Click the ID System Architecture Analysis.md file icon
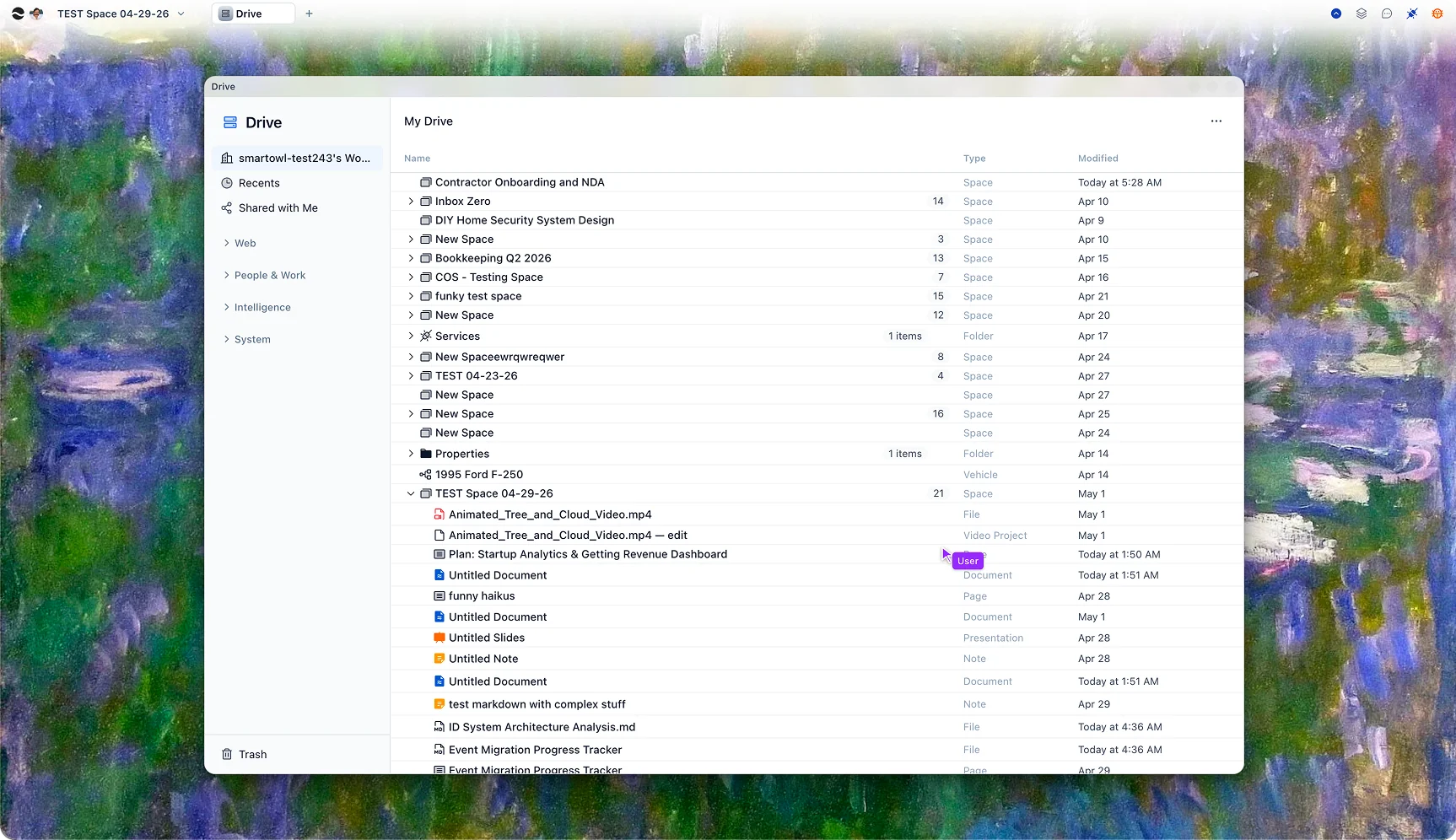1456x840 pixels. tap(439, 727)
